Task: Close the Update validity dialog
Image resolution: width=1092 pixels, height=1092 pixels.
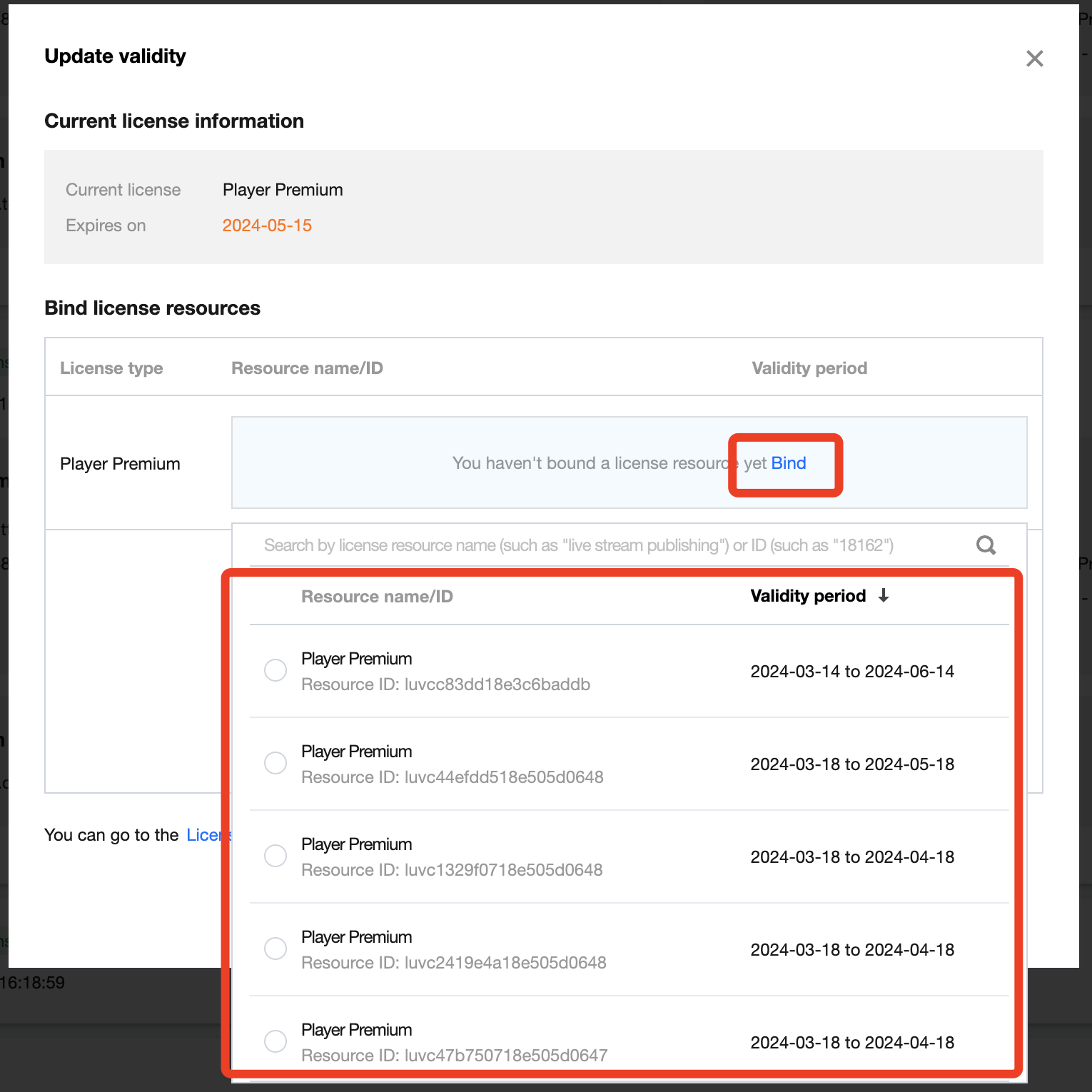Action: pos(1034,59)
